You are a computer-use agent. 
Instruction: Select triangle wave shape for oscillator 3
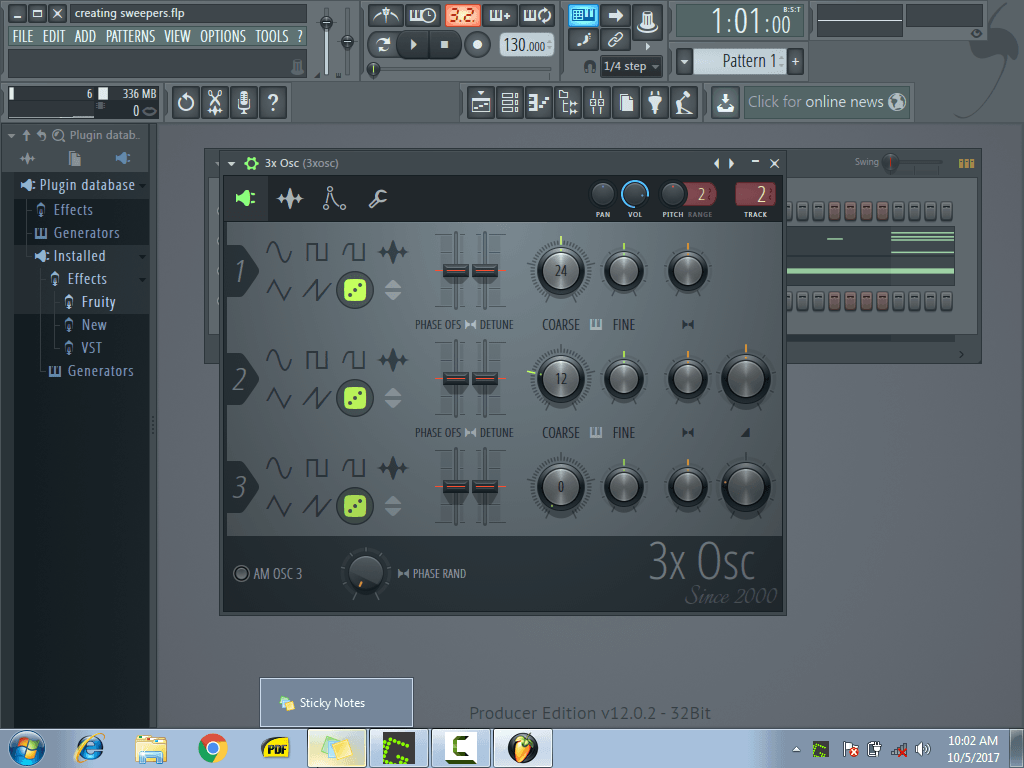click(279, 506)
